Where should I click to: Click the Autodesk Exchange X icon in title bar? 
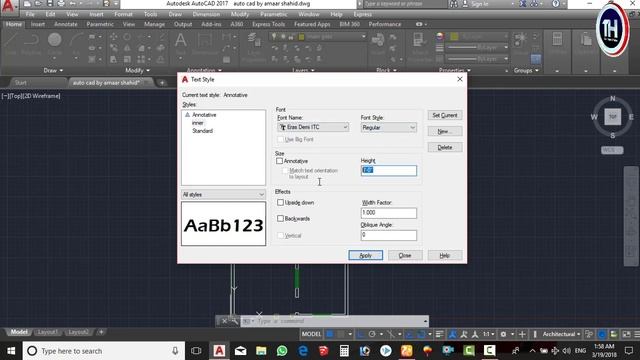coord(523,4)
